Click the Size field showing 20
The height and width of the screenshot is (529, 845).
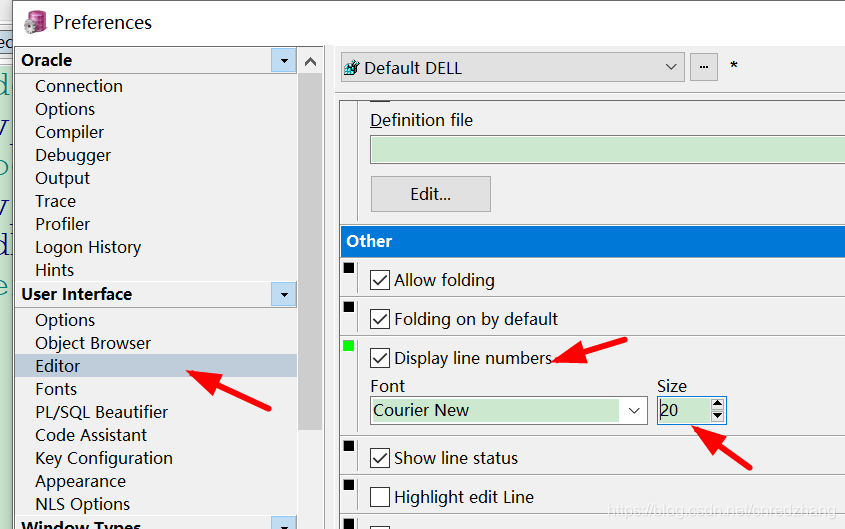pos(683,410)
